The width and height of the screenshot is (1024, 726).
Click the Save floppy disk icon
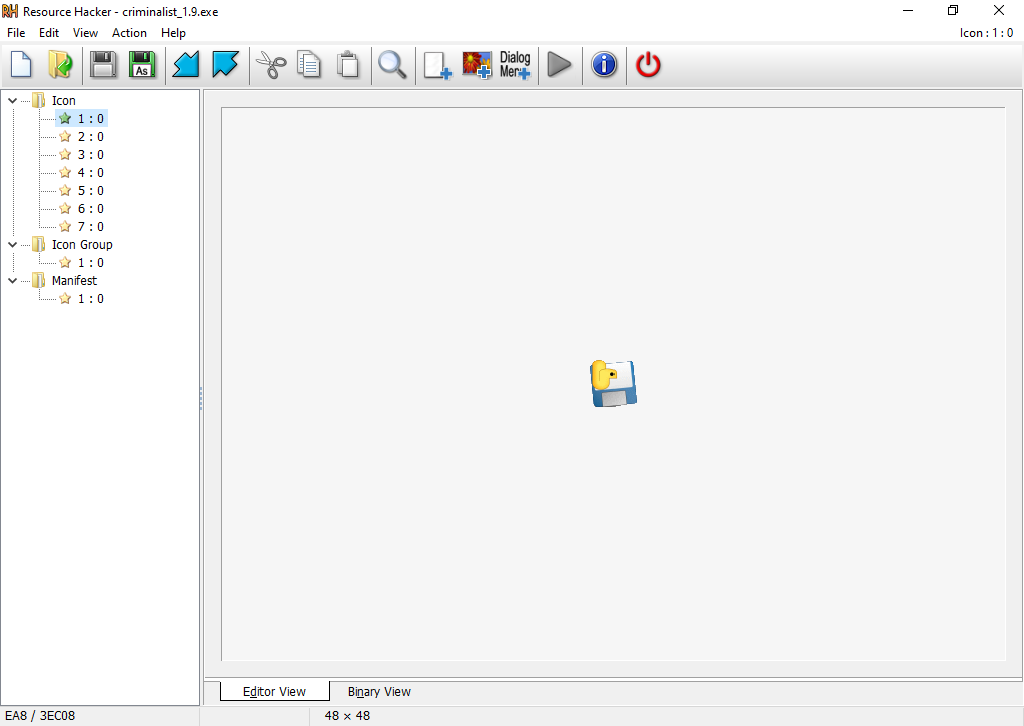pos(103,66)
